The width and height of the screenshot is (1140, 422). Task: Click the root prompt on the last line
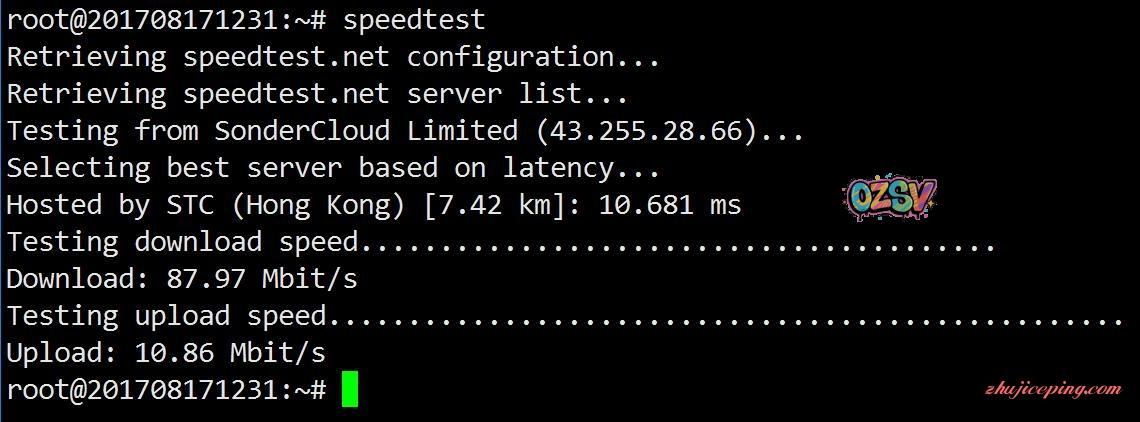pos(165,390)
